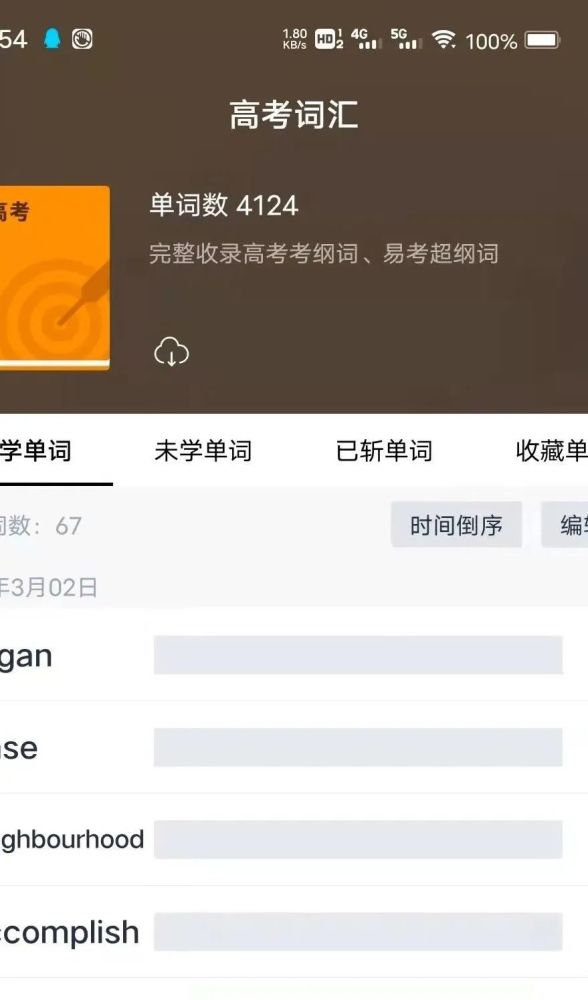
Task: Select the currently active 学单词 tab
Action: (x=36, y=451)
